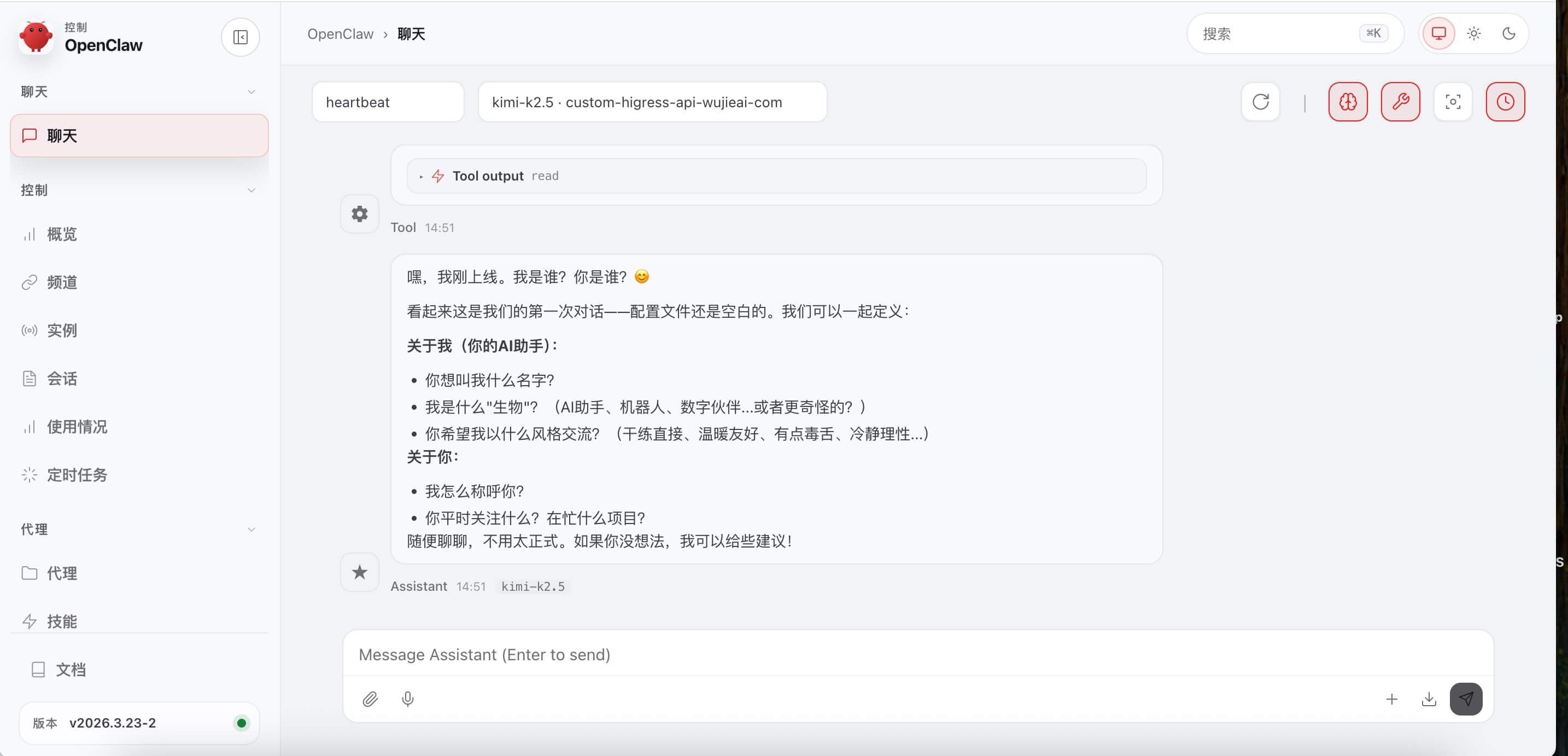
Task: Toggle the brain thinking icon
Action: pos(1348,102)
